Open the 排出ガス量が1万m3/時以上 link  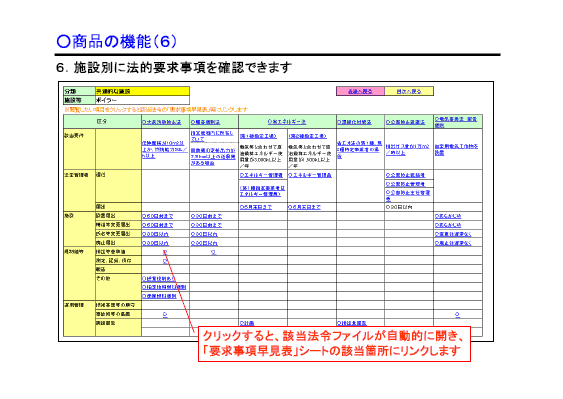click(x=408, y=149)
